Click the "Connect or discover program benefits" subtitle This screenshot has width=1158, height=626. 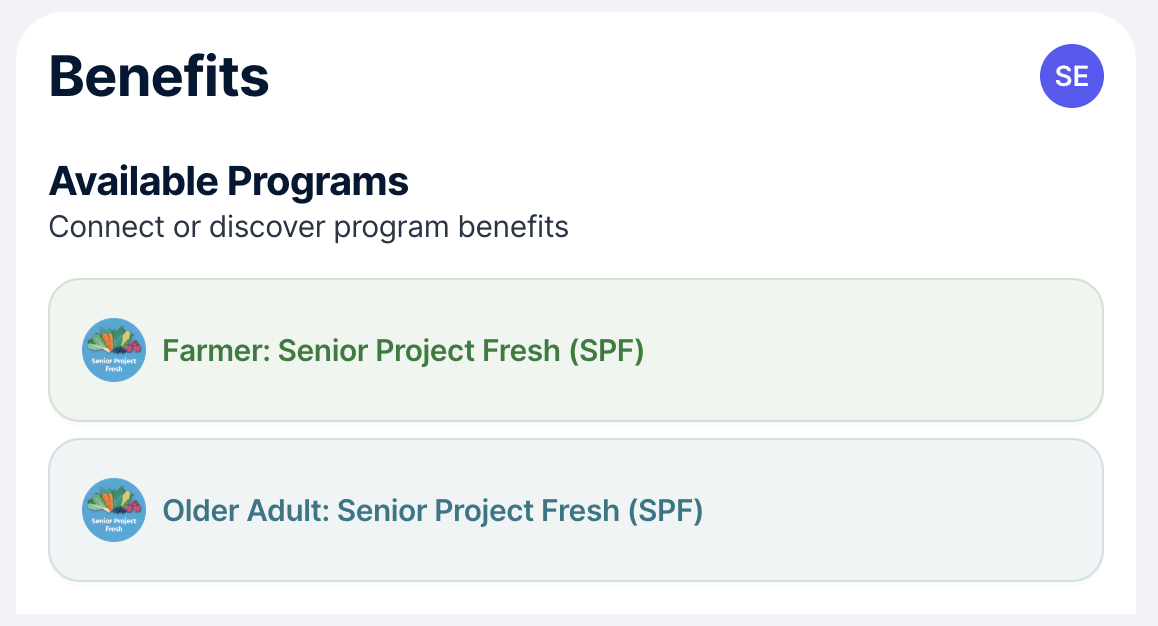point(309,227)
